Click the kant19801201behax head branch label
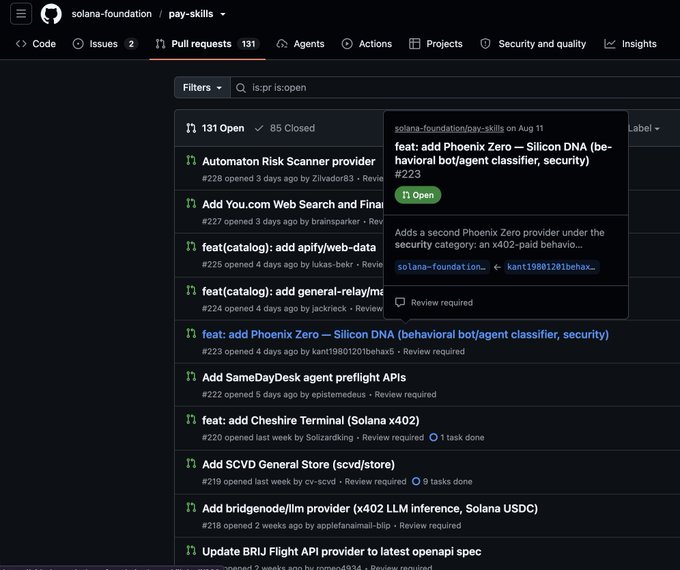Viewport: 680px width, 570px height. click(x=551, y=267)
